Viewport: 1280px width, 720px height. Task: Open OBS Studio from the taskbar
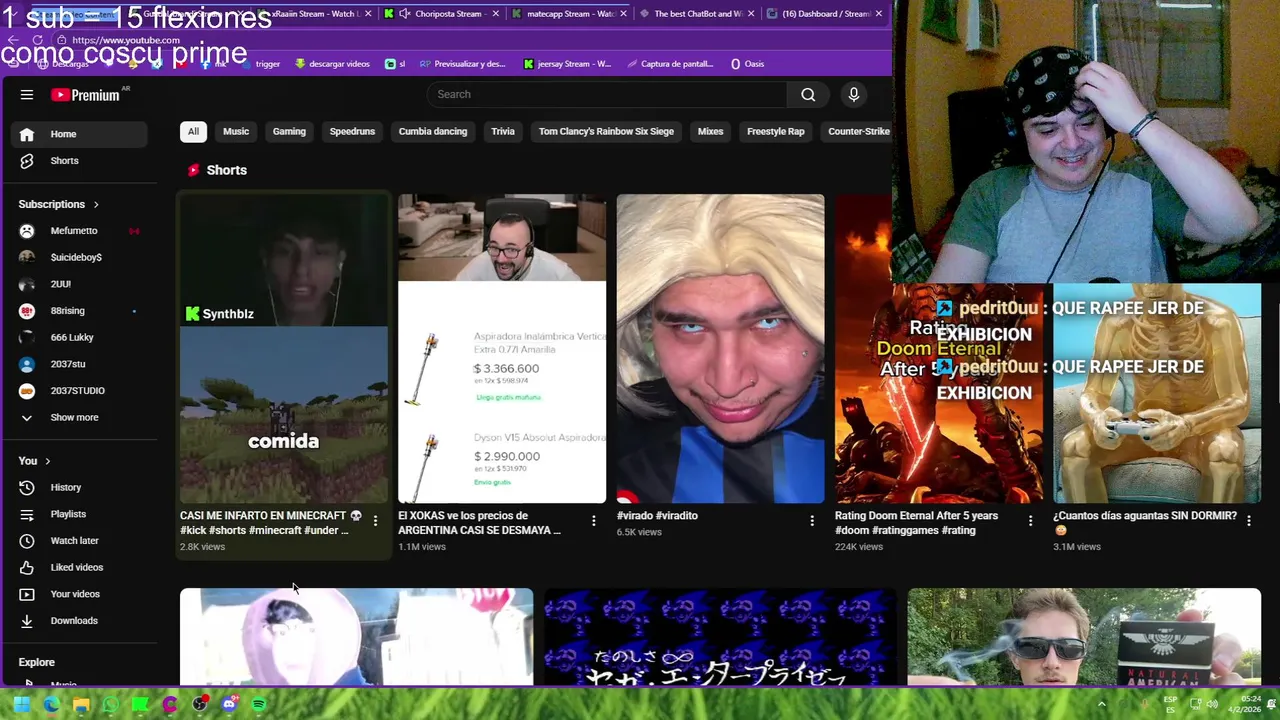point(200,705)
